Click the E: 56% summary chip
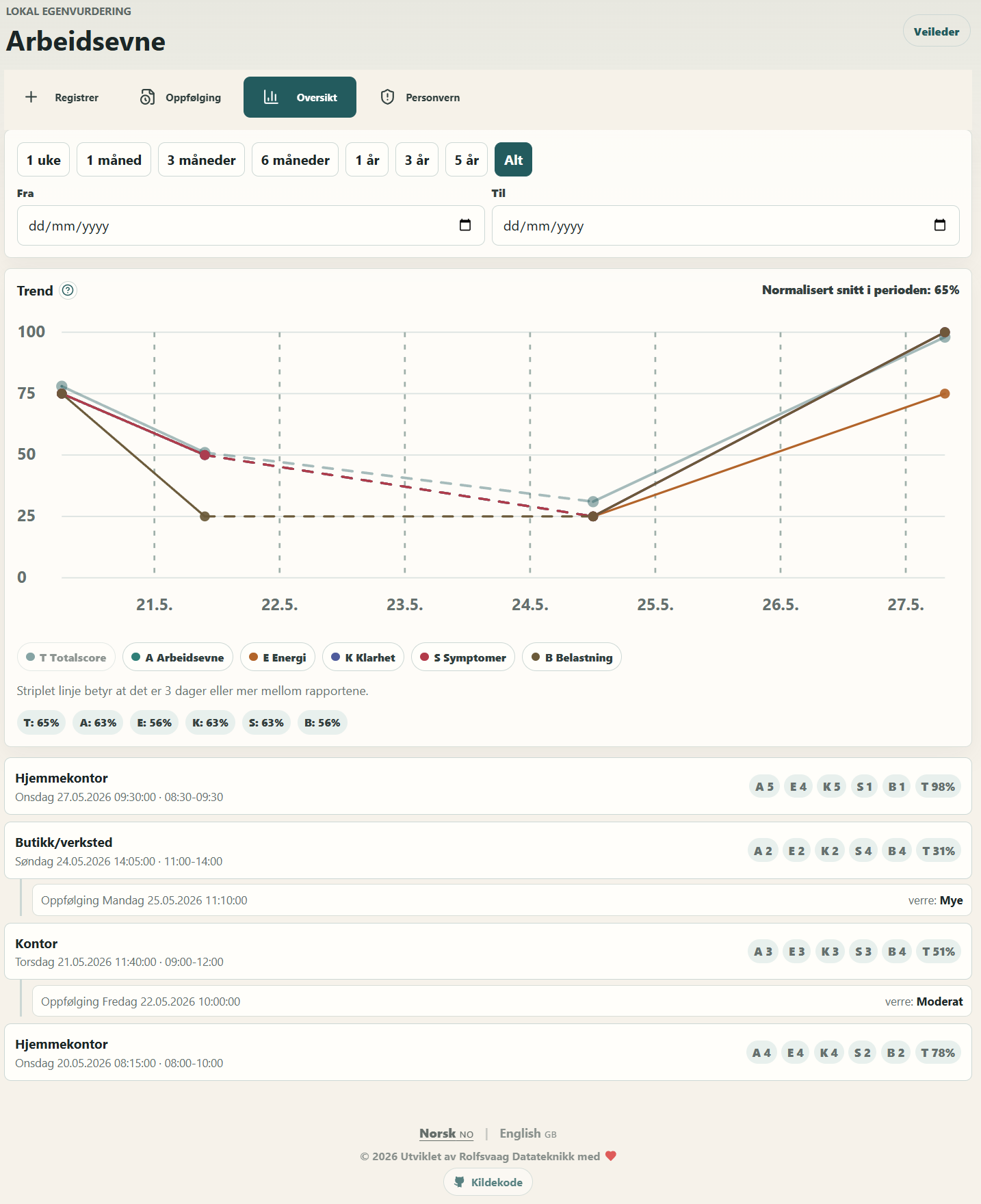Viewport: 981px width, 1204px height. coord(155,722)
